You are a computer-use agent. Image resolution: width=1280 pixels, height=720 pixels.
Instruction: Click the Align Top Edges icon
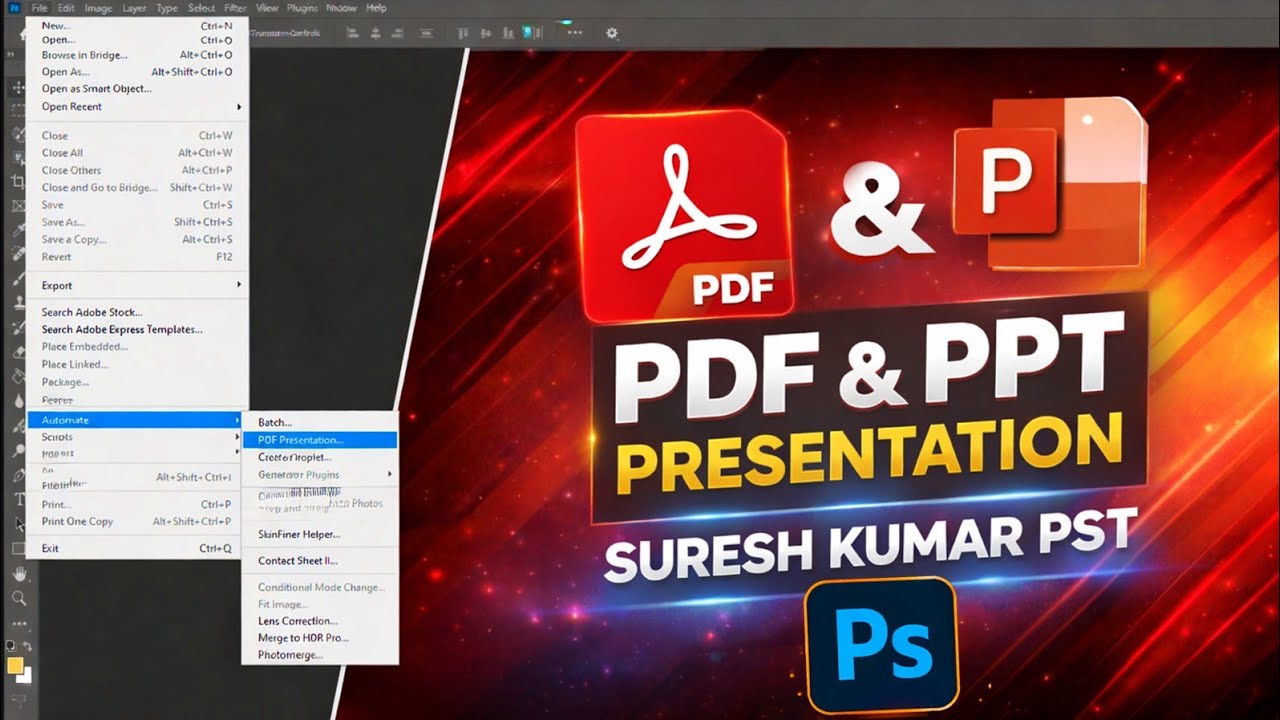pos(462,33)
